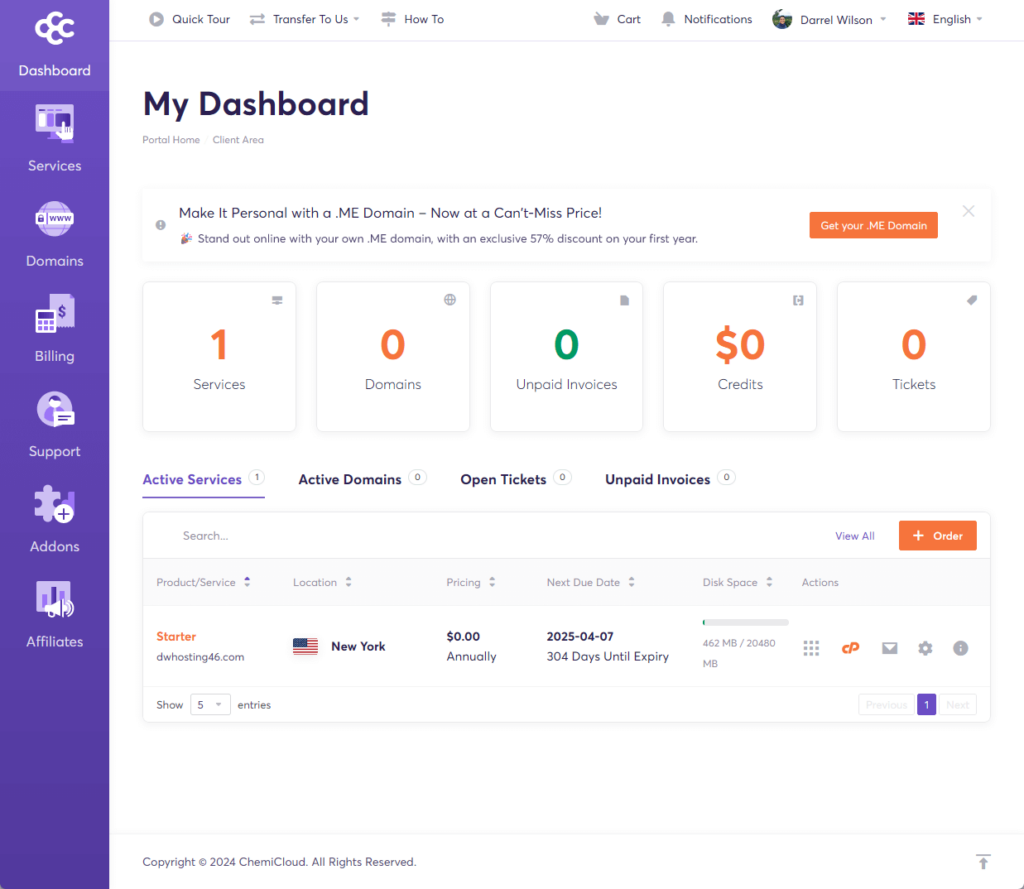Expand the English language dropdown
The height and width of the screenshot is (889, 1024).
944,18
